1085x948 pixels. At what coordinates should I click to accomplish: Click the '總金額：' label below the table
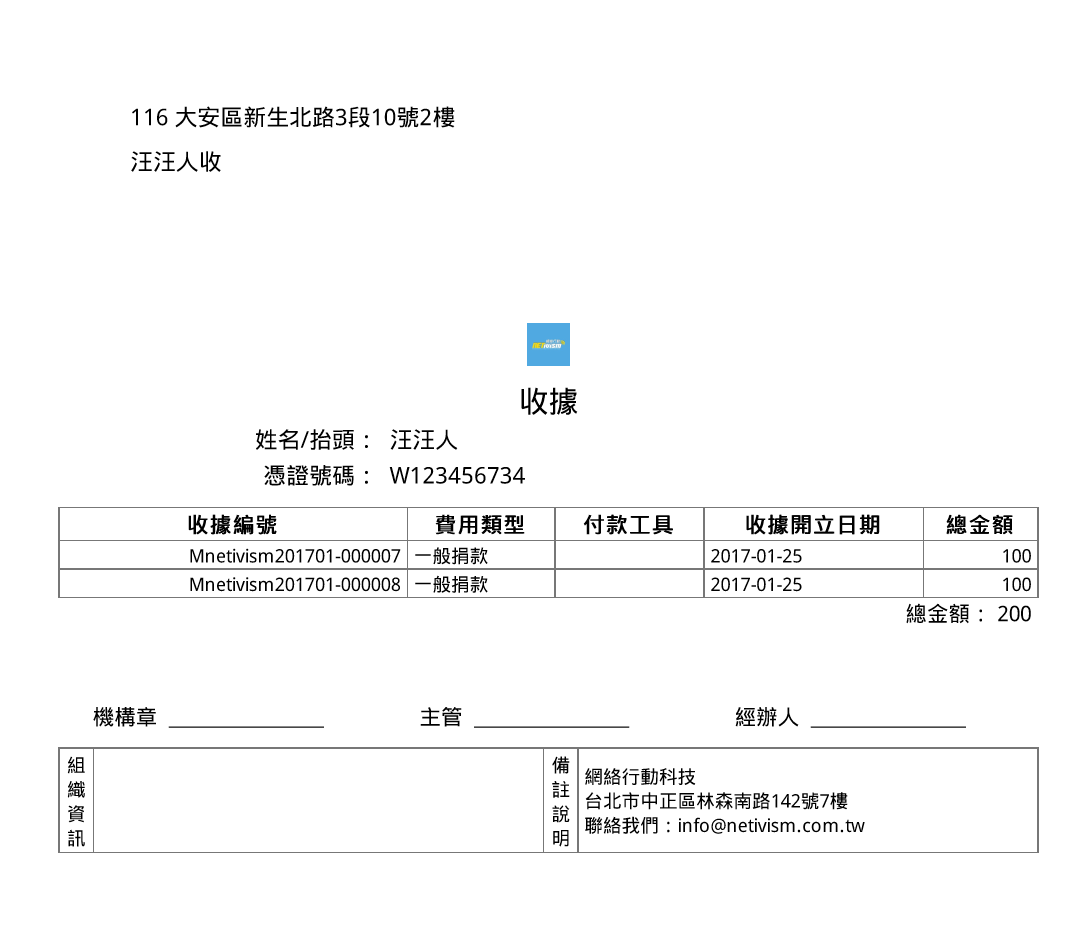click(x=947, y=614)
